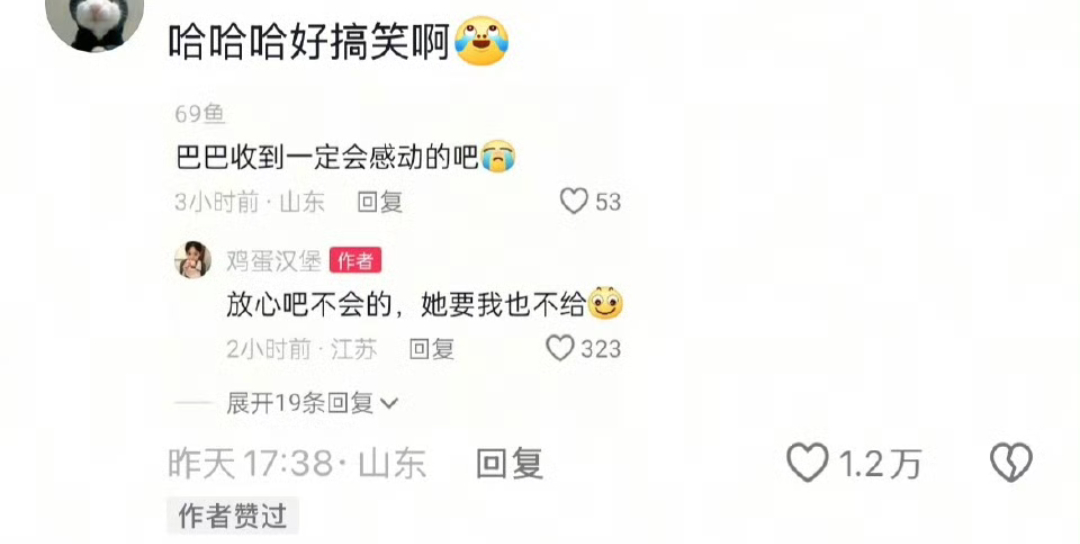This screenshot has height=544, width=1080.
Task: Click the smiling emoji after 也不给
Action: point(605,303)
